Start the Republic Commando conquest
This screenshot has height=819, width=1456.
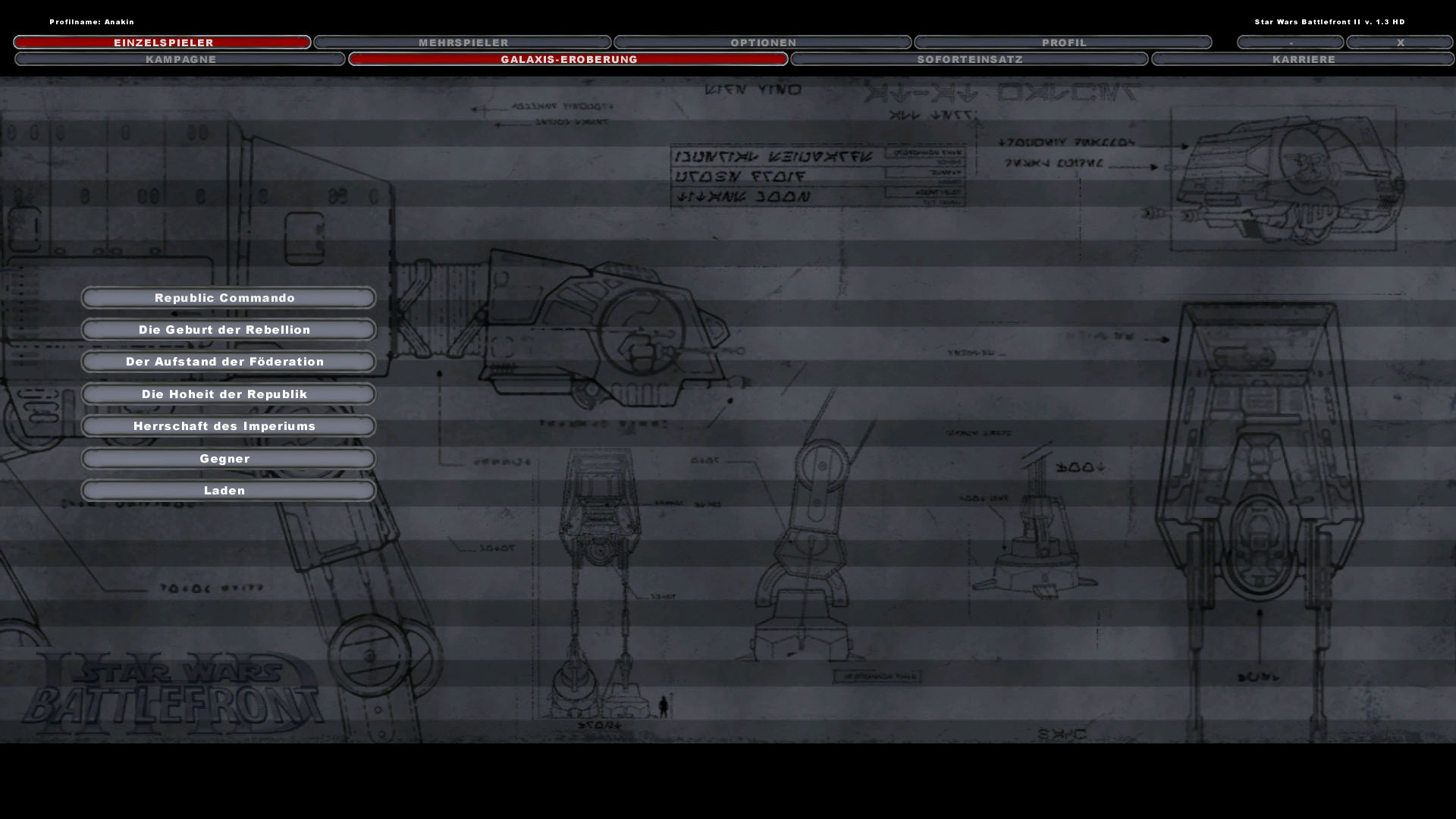click(x=228, y=298)
